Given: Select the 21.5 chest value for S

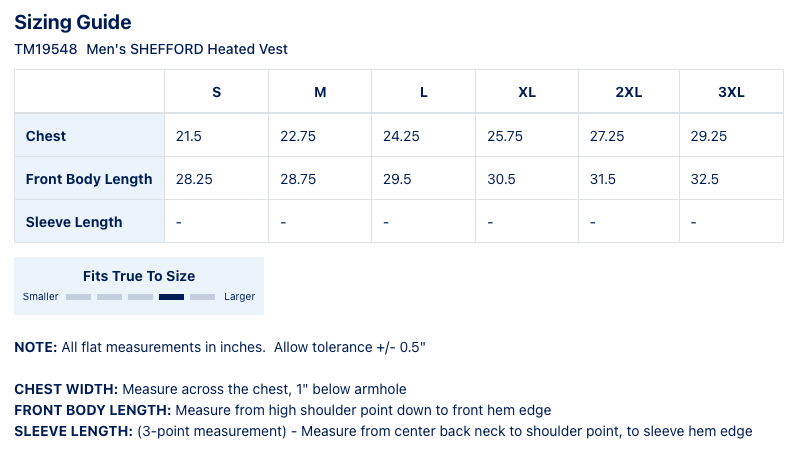Looking at the screenshot, I should [x=189, y=136].
